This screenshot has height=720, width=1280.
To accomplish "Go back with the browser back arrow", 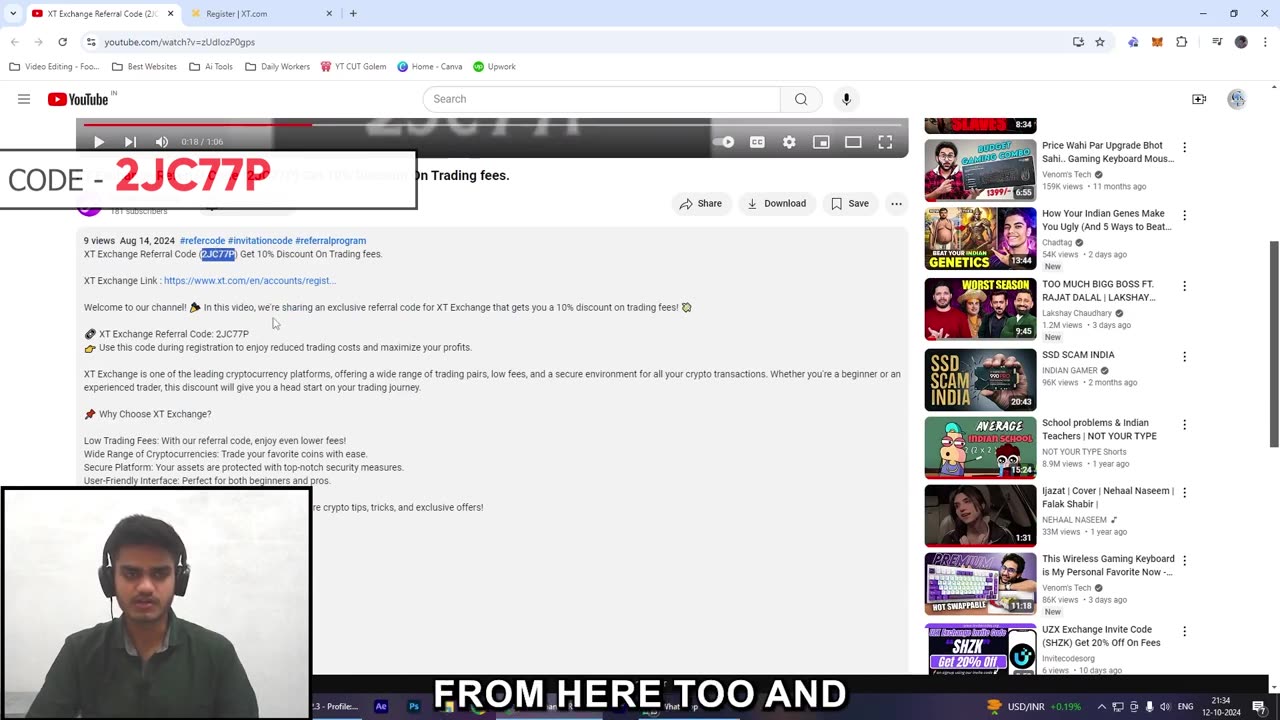I will (x=14, y=42).
